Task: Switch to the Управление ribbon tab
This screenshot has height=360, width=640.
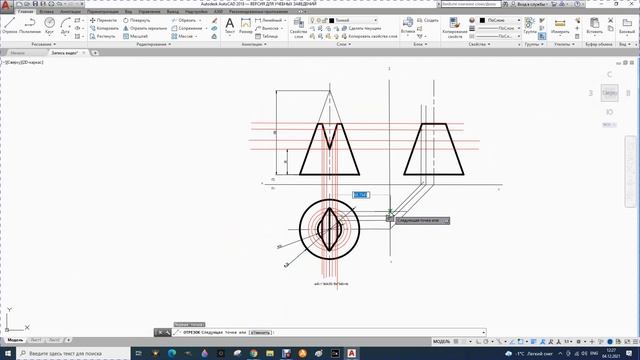Action: [x=149, y=11]
